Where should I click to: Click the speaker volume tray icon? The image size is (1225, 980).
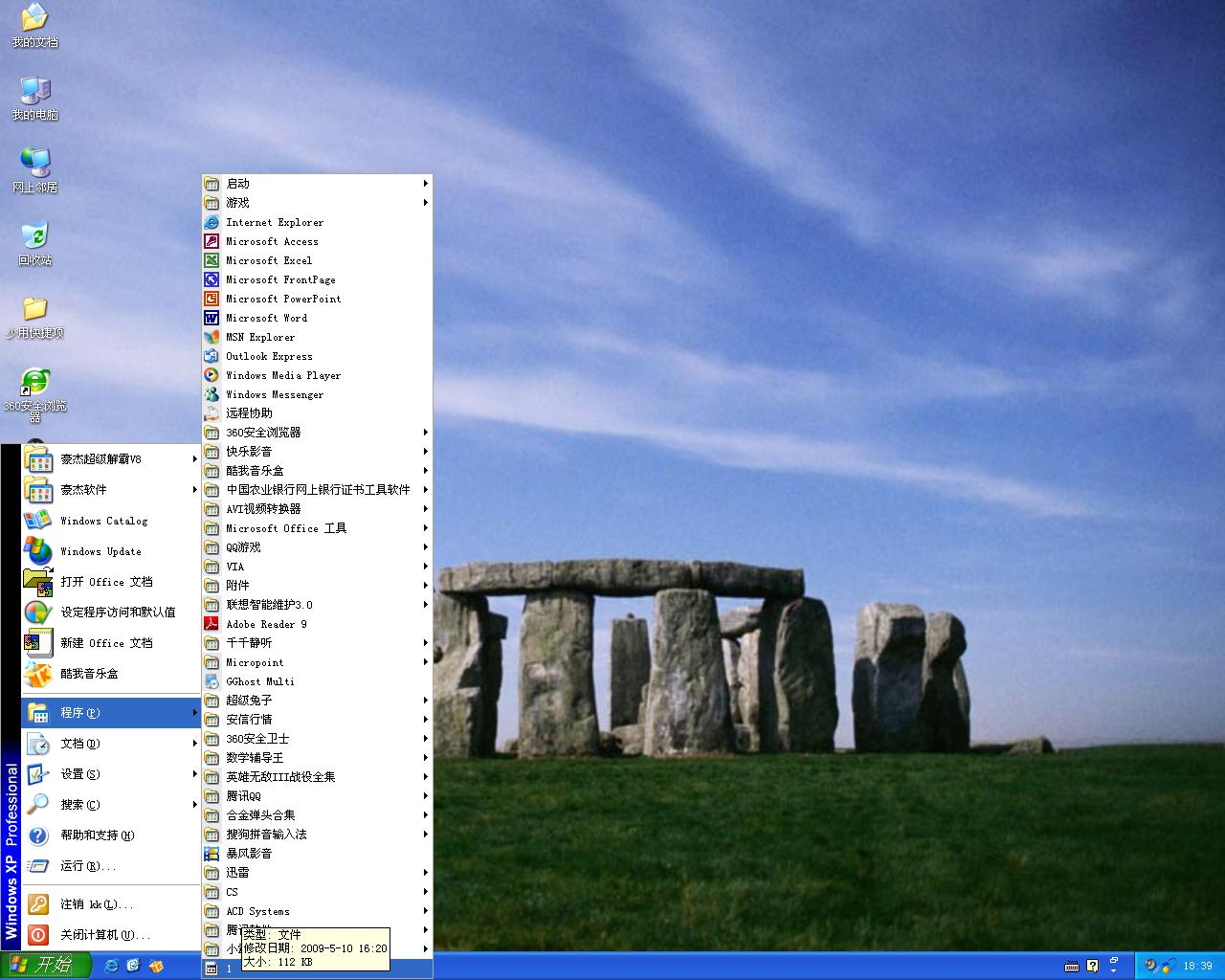point(1151,966)
